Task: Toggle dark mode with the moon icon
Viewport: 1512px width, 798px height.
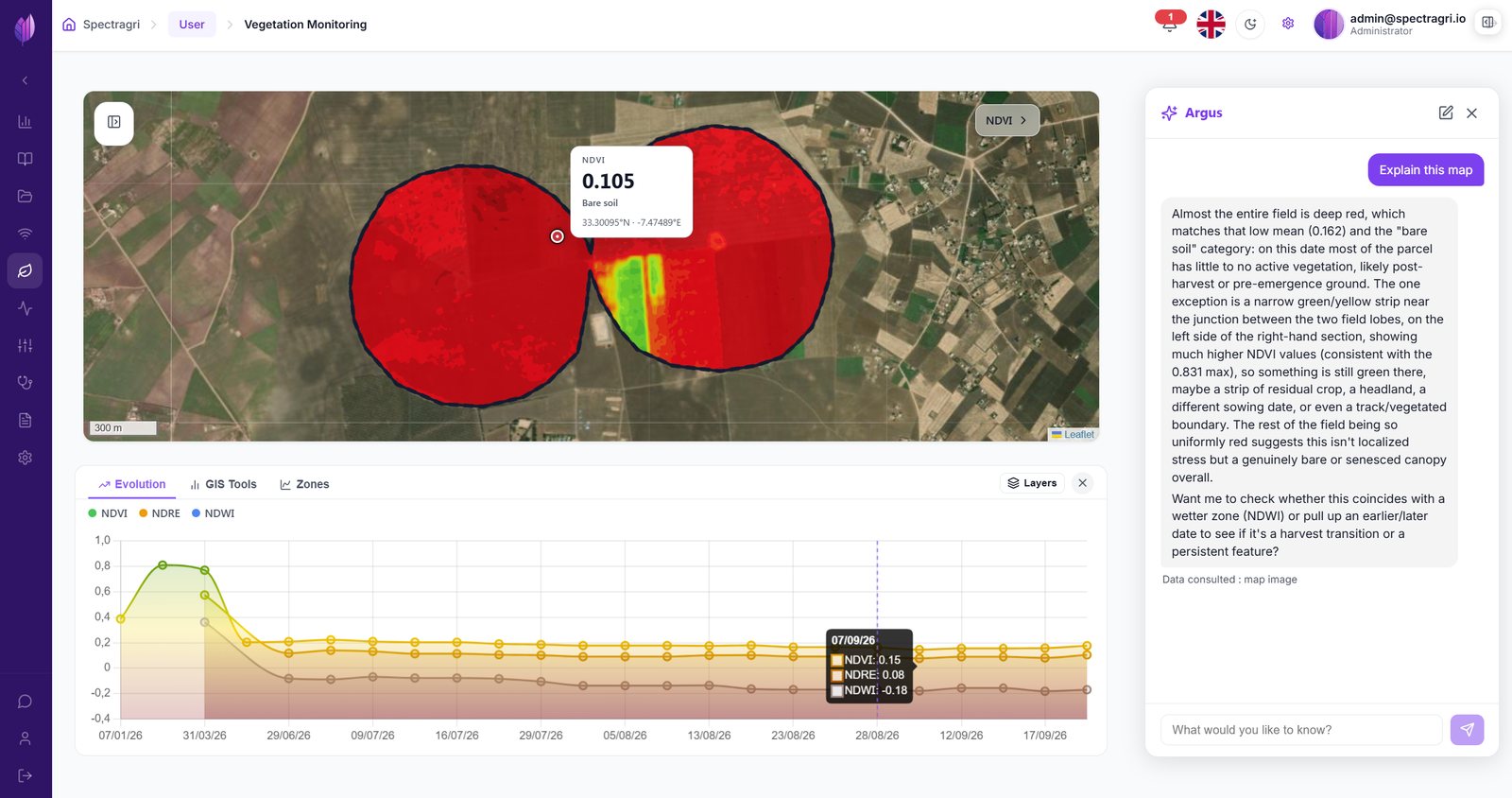Action: point(1250,24)
